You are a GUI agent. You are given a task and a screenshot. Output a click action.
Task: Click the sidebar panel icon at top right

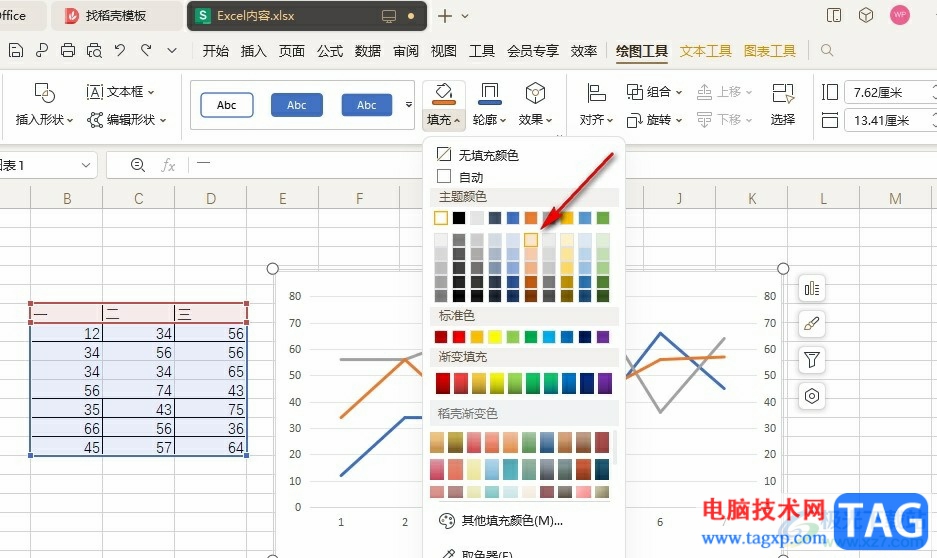(x=834, y=16)
